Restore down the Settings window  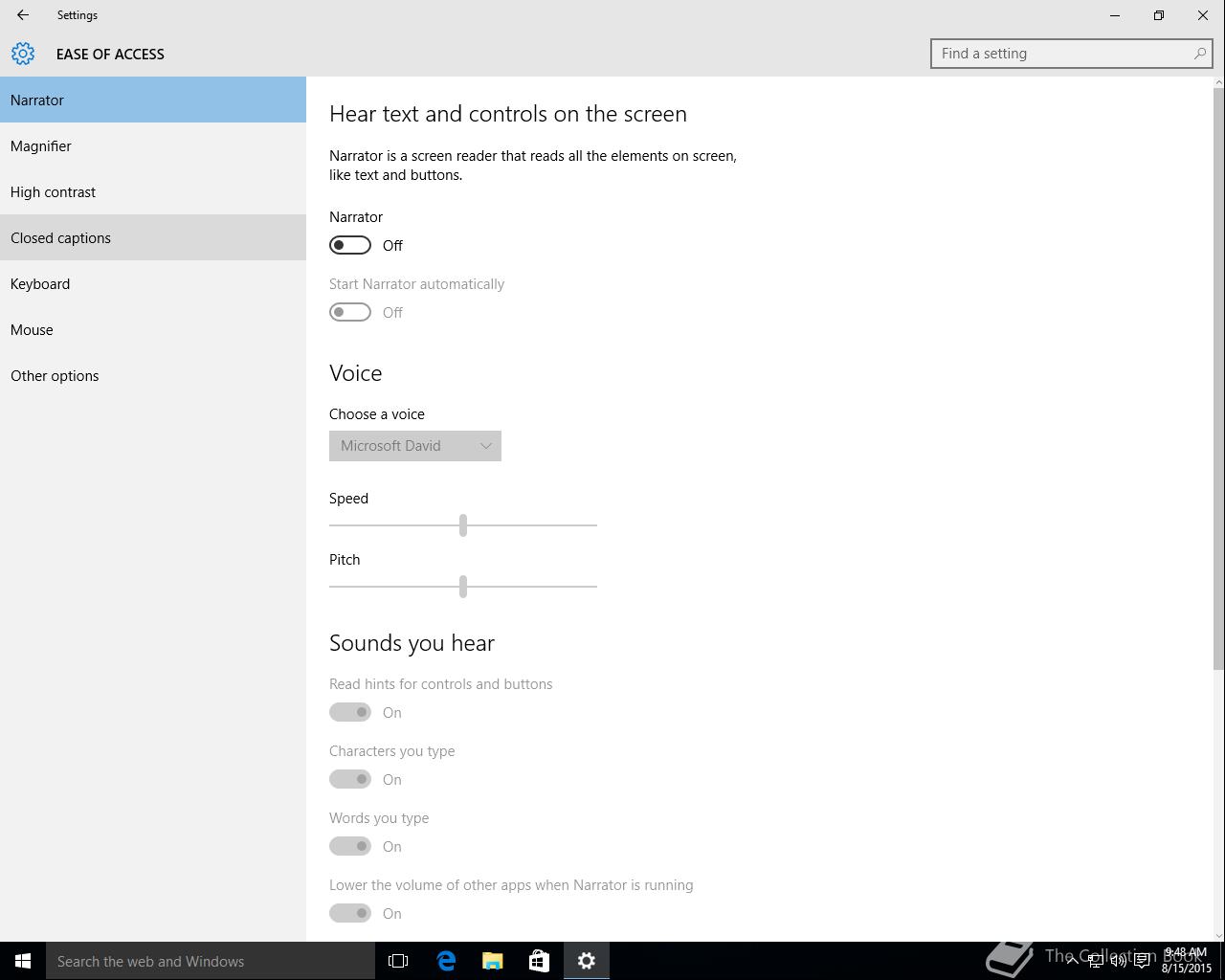1159,15
